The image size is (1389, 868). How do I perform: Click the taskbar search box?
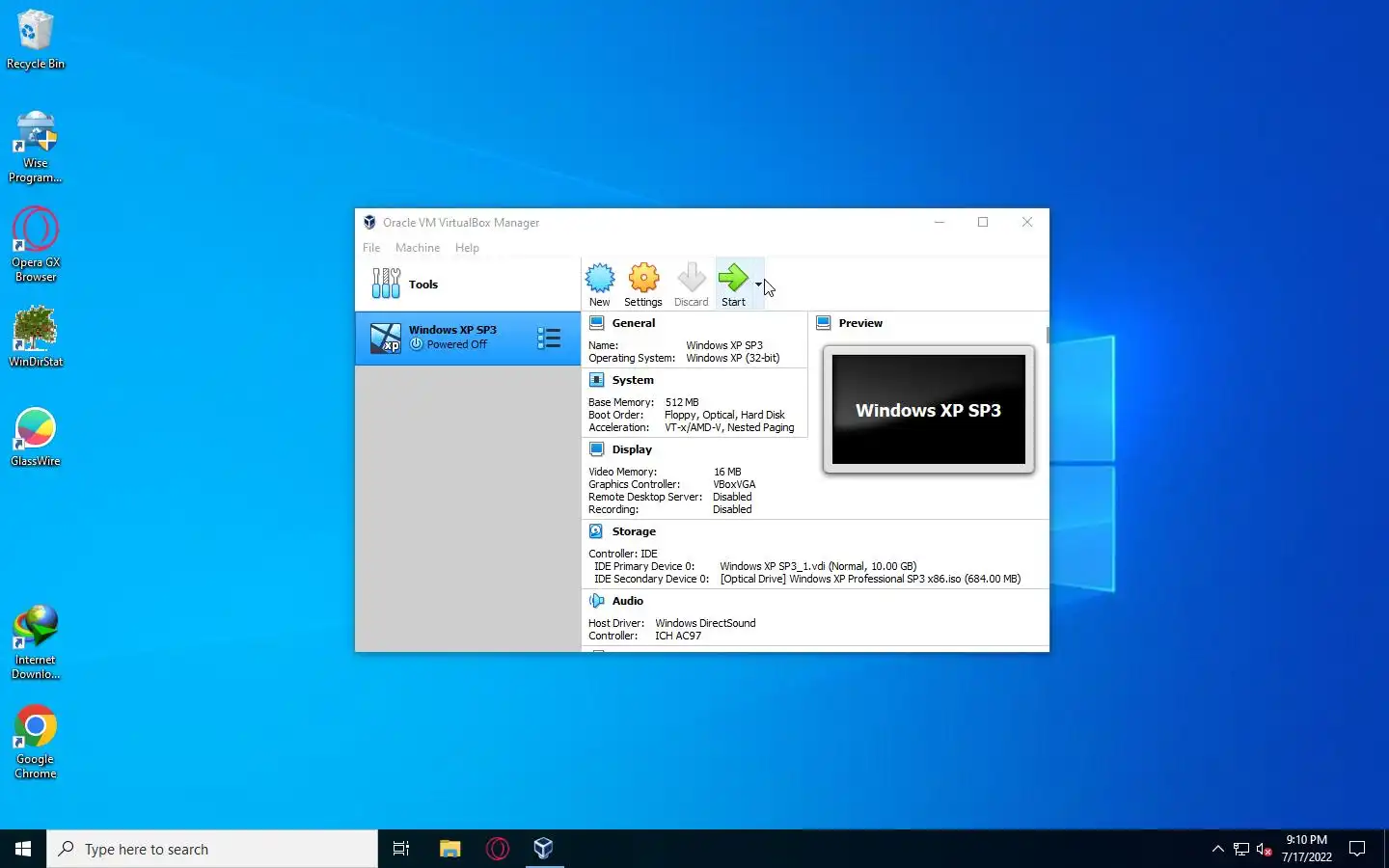212,849
